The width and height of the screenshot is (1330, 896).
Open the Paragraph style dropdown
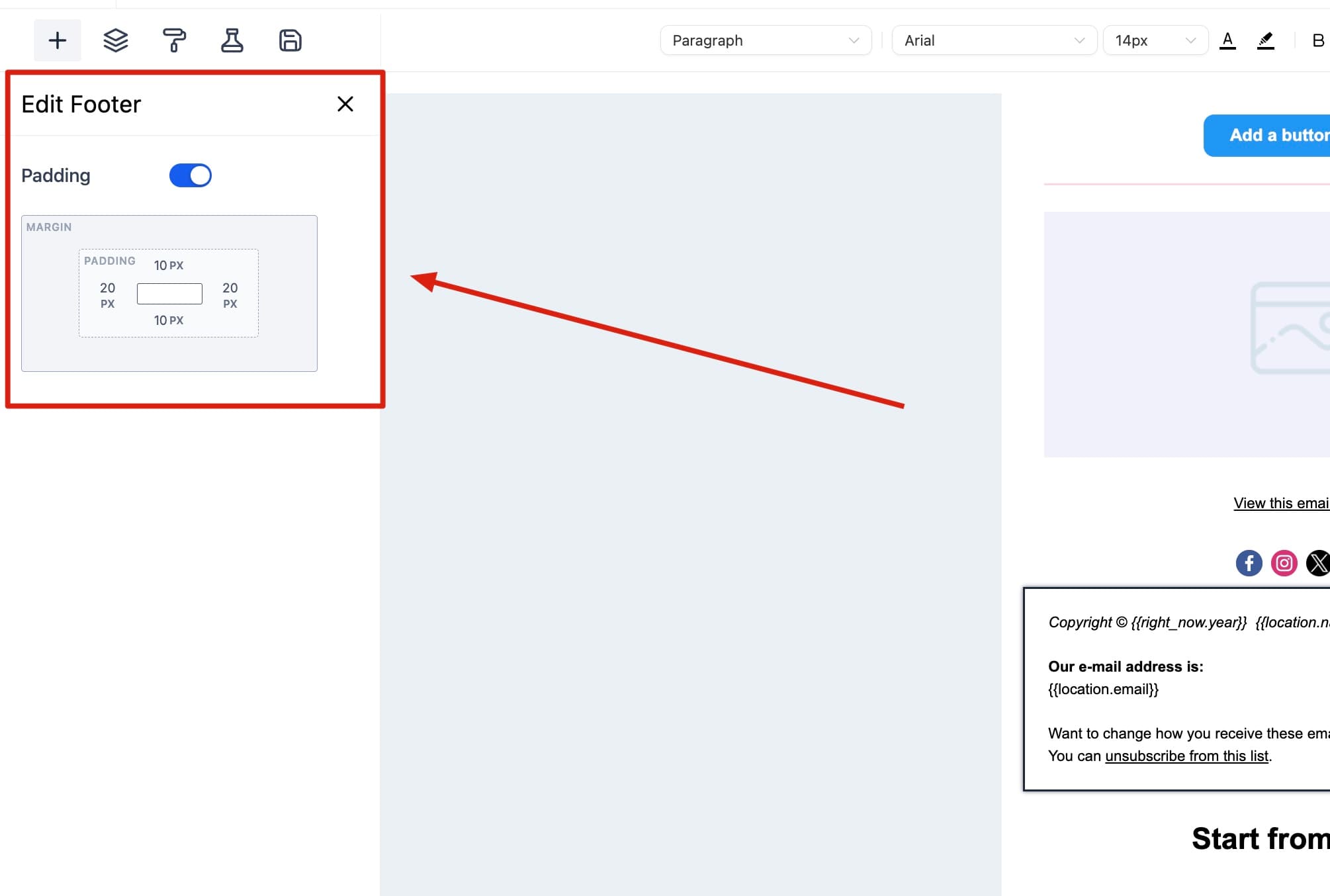tap(765, 40)
